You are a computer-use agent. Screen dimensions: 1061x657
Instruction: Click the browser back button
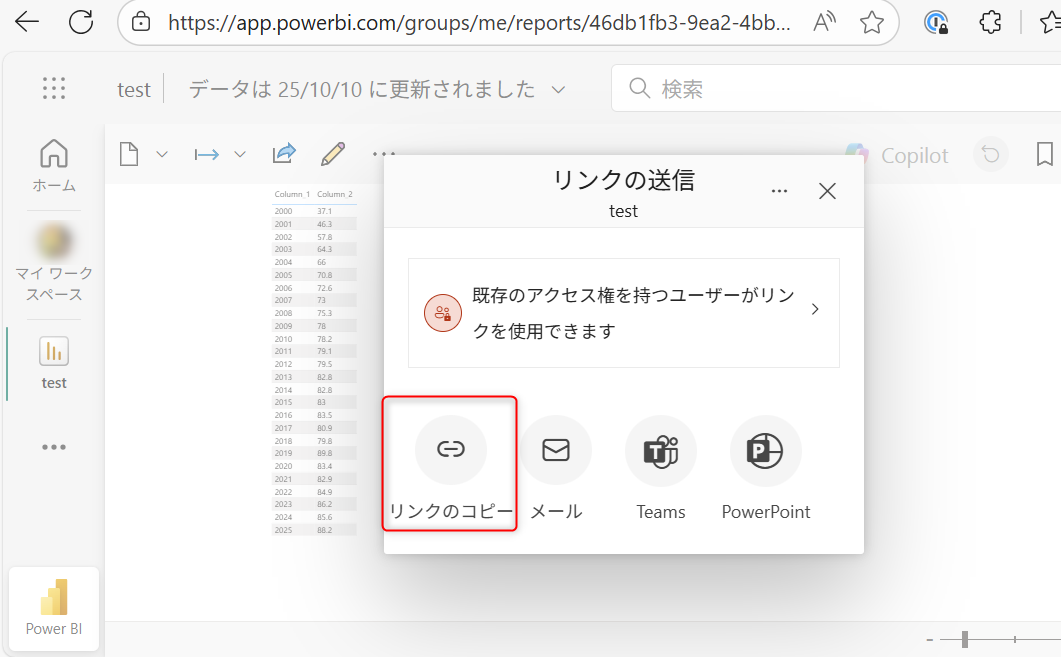click(x=26, y=22)
